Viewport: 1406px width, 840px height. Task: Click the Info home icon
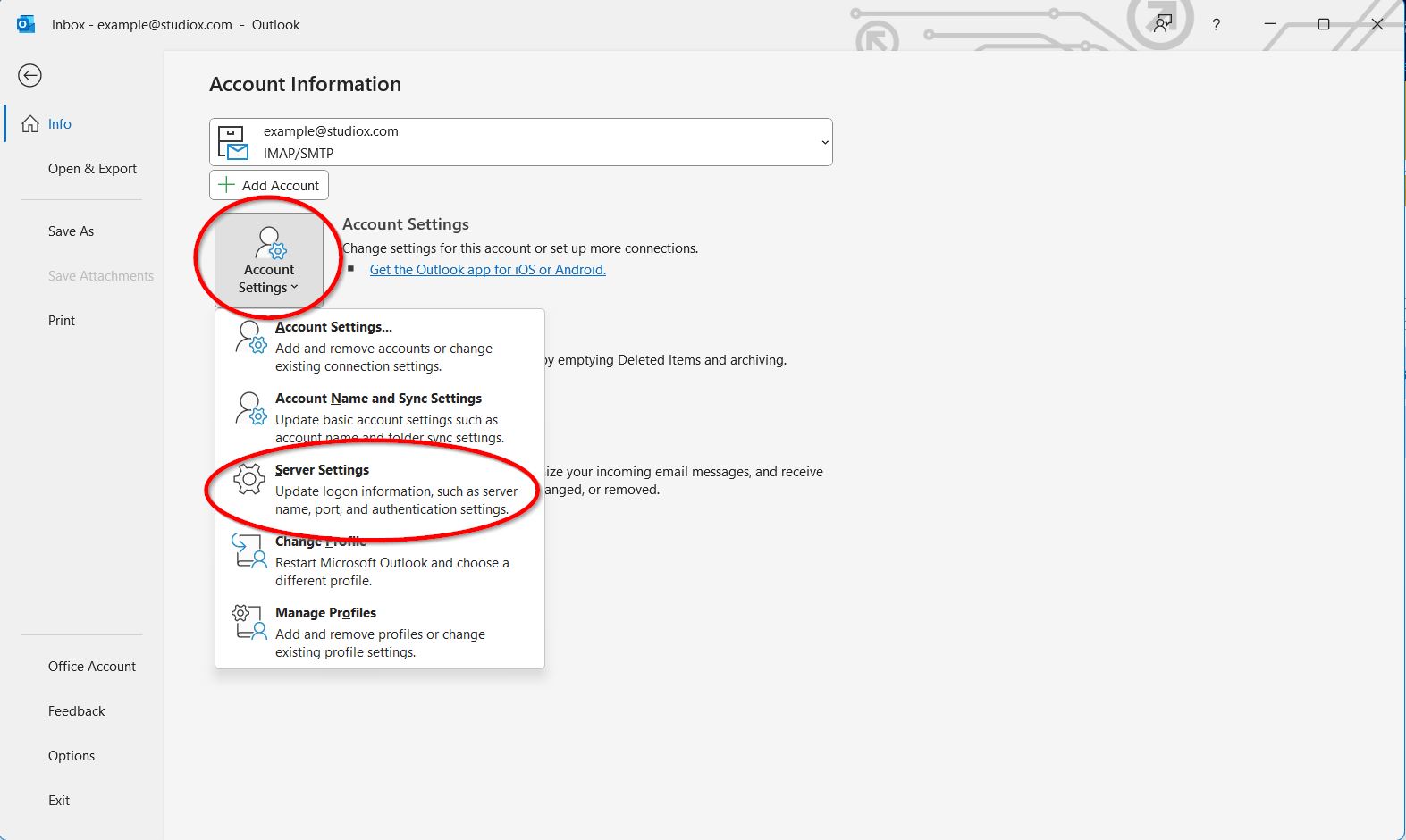tap(30, 123)
